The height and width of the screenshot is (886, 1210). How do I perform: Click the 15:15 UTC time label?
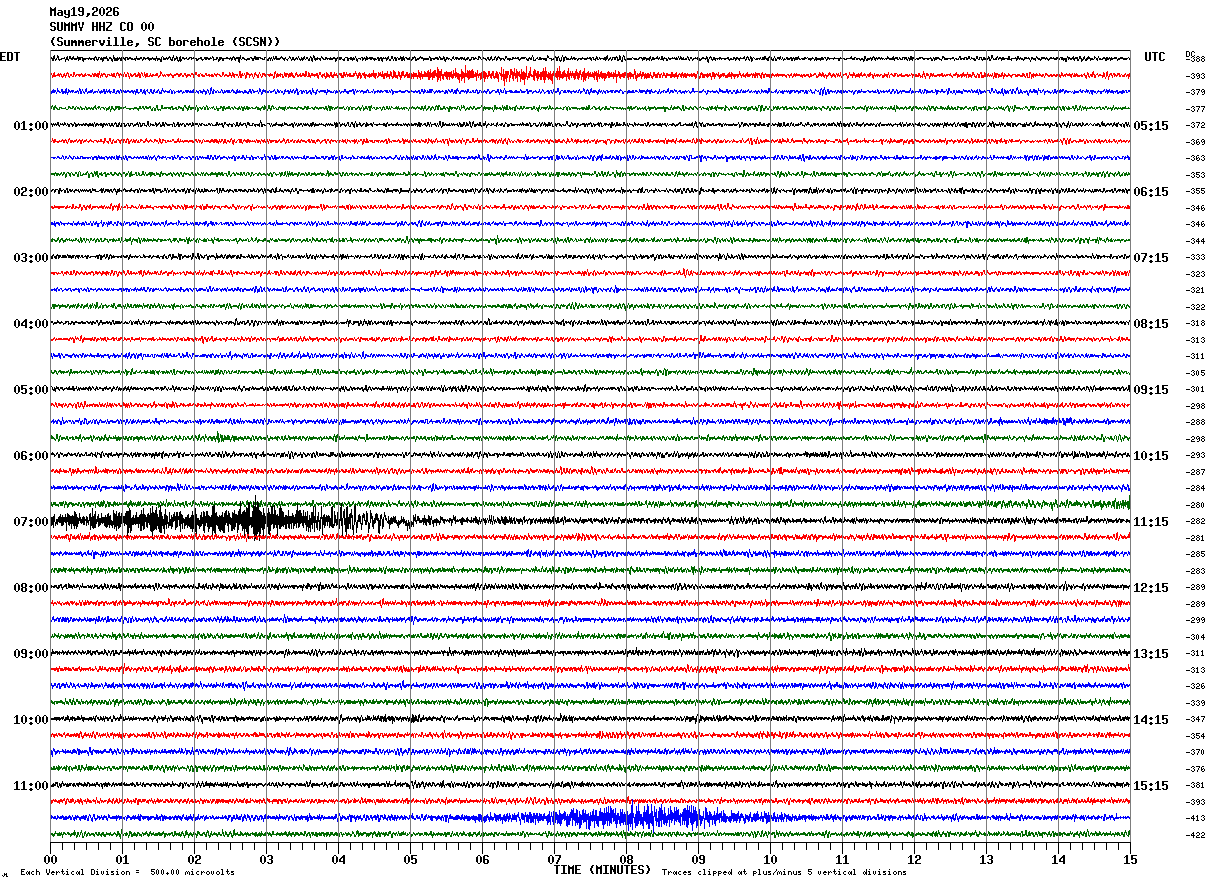tap(1151, 786)
